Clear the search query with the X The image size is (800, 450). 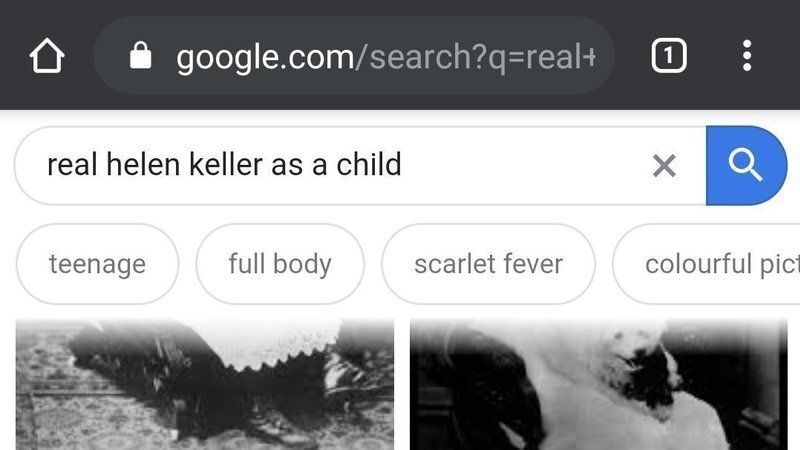(664, 166)
